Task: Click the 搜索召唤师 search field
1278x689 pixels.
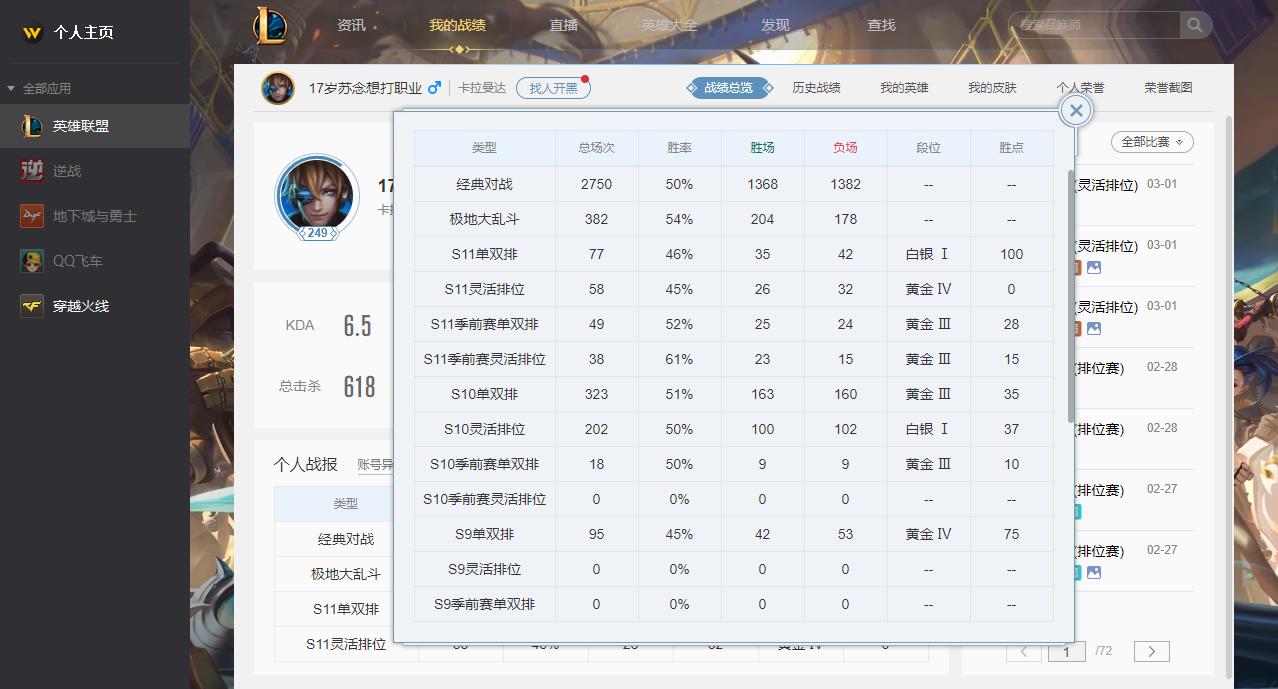Action: 1094,24
